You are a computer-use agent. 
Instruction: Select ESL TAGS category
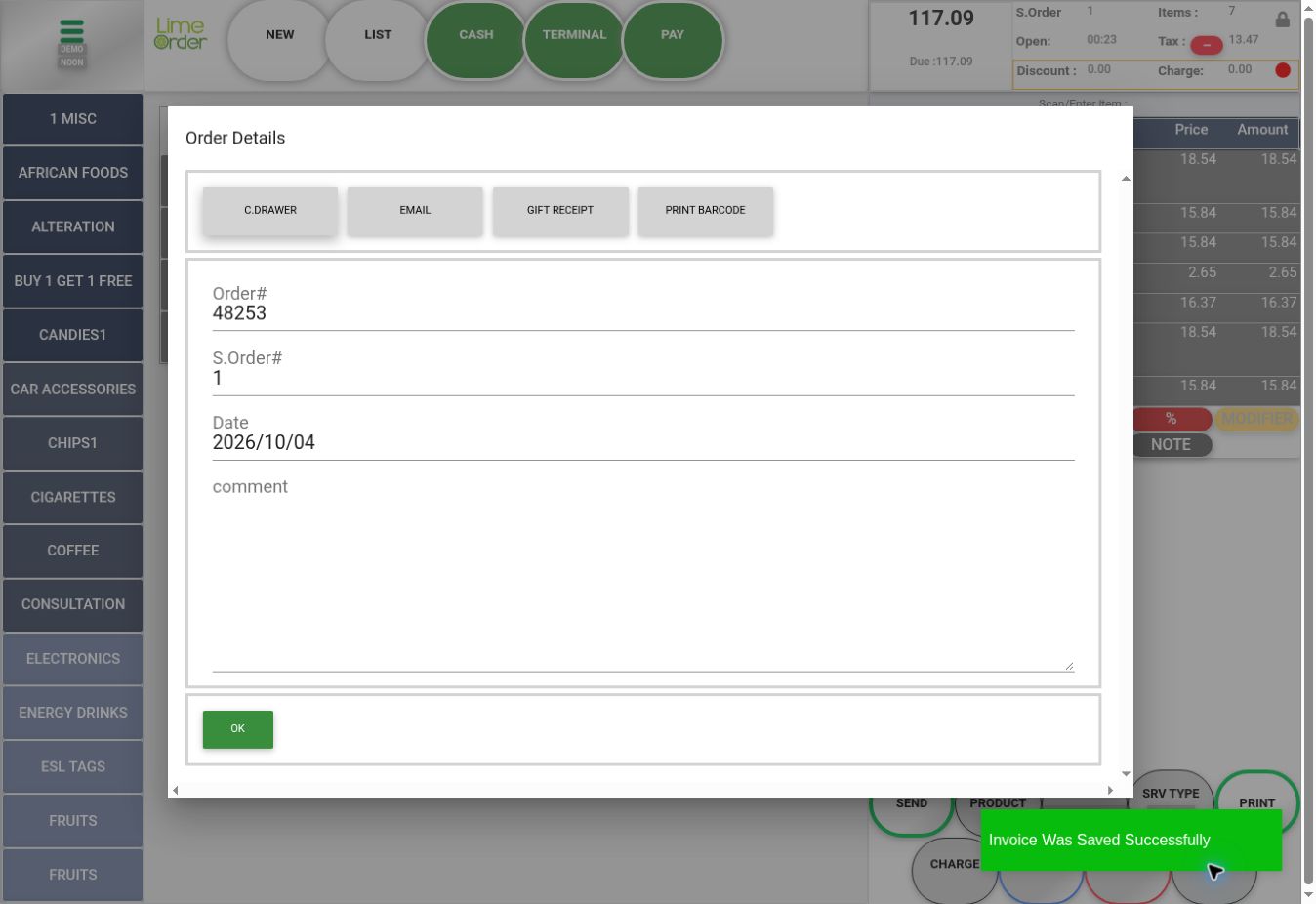(x=73, y=766)
